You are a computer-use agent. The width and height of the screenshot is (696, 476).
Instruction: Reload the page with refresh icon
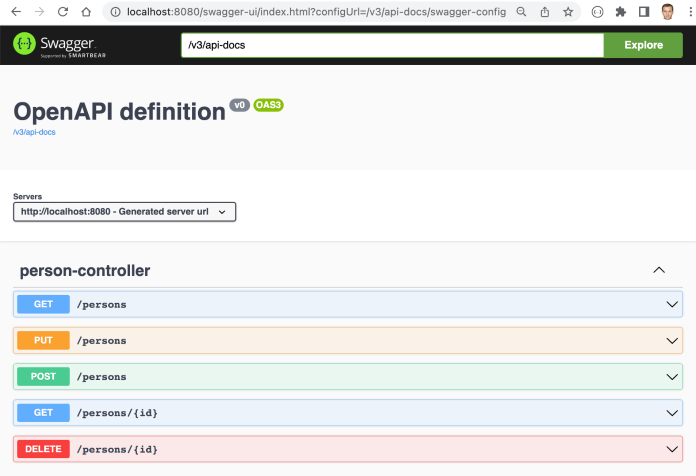(x=63, y=12)
